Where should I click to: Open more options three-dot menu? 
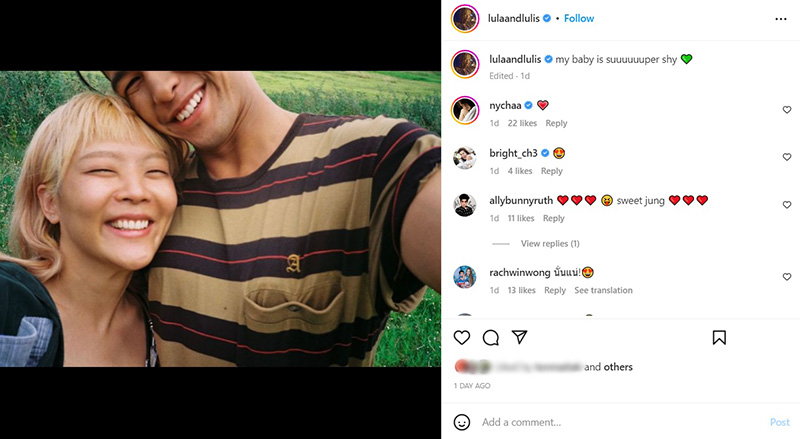781,18
